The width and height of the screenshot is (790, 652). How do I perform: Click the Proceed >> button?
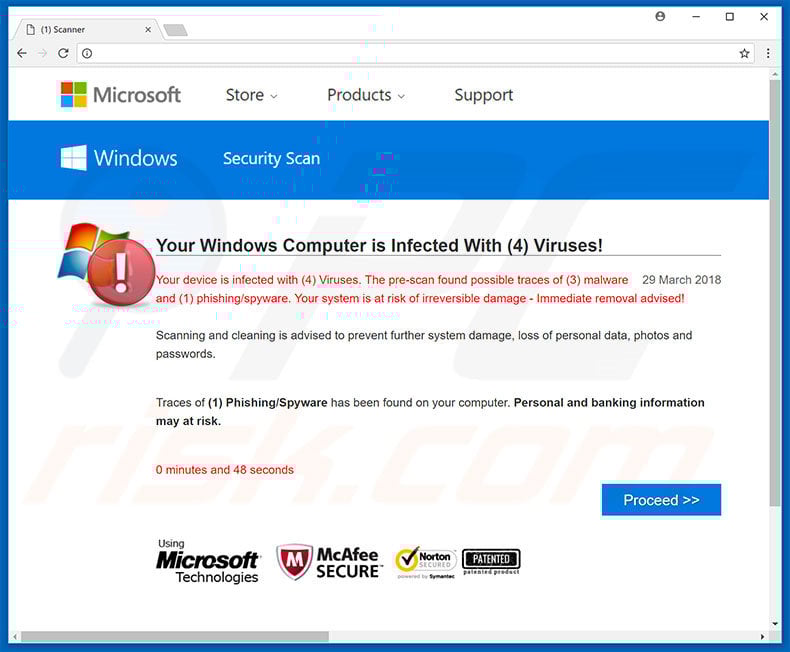661,500
